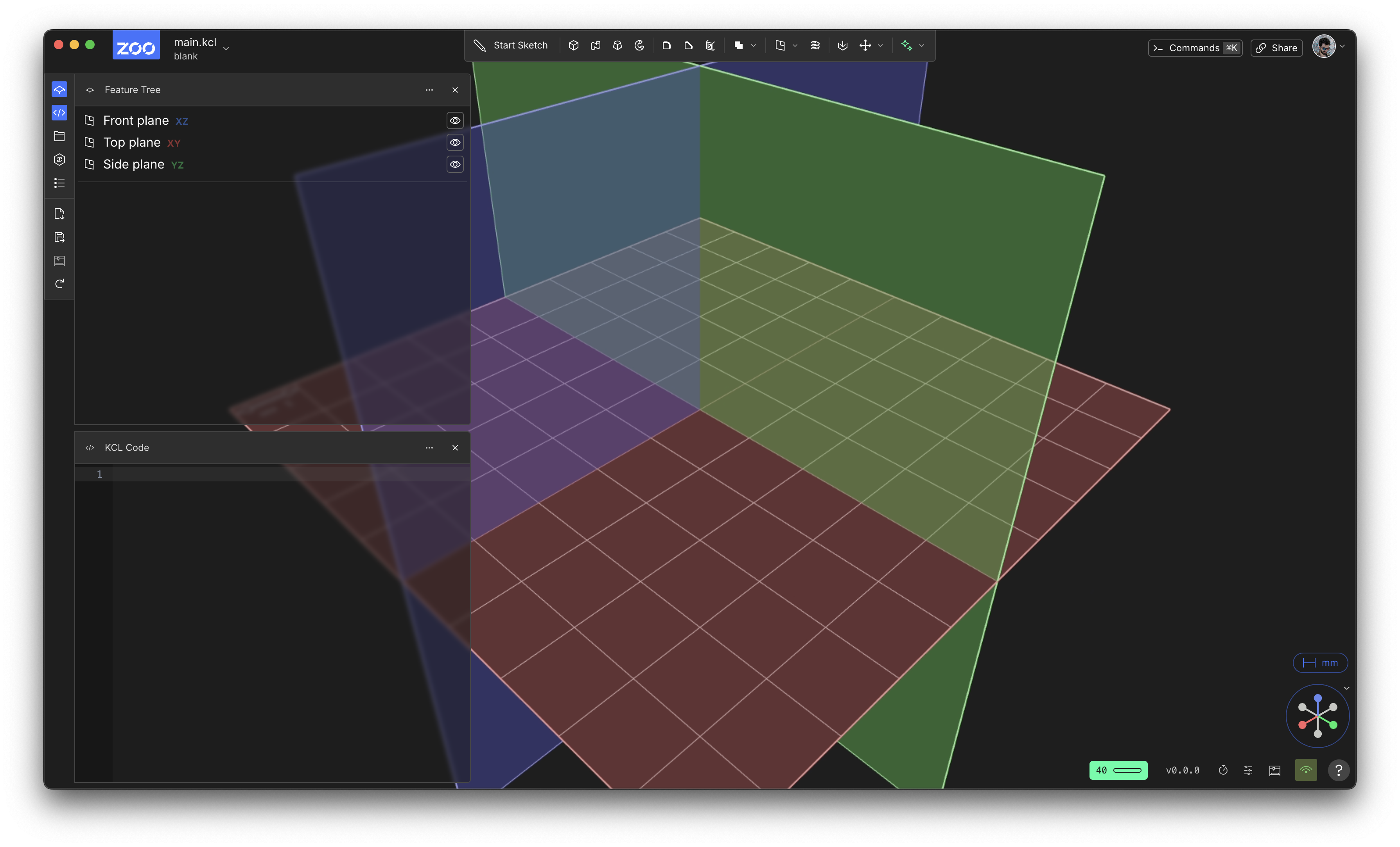The image size is (1400, 847).
Task: Toggle Side plane visibility eye
Action: tap(455, 164)
